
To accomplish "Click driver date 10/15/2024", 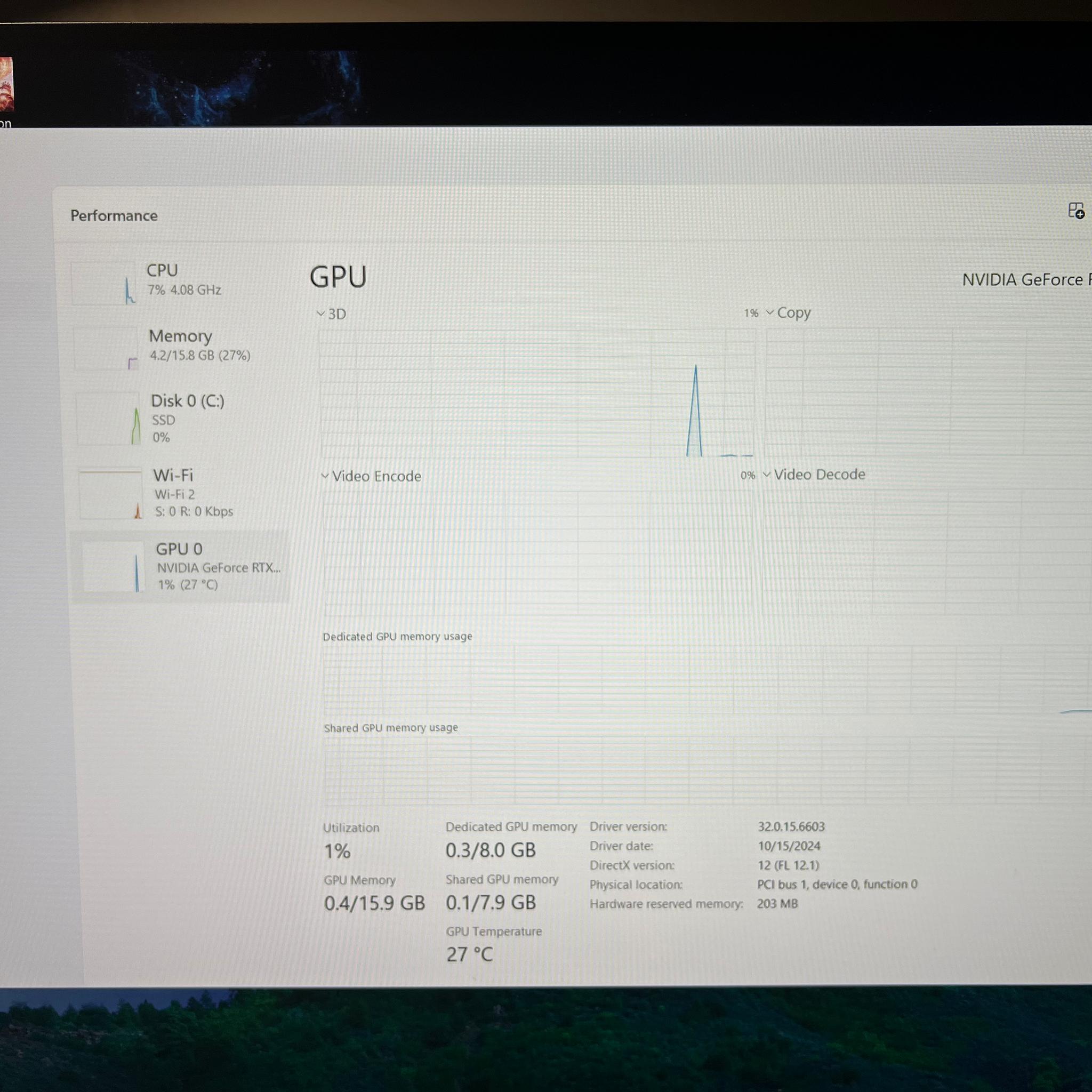I will click(789, 846).
